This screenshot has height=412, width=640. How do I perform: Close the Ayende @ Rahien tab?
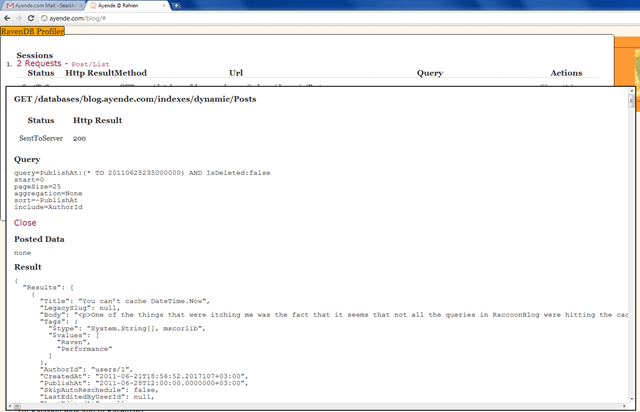[x=164, y=6]
